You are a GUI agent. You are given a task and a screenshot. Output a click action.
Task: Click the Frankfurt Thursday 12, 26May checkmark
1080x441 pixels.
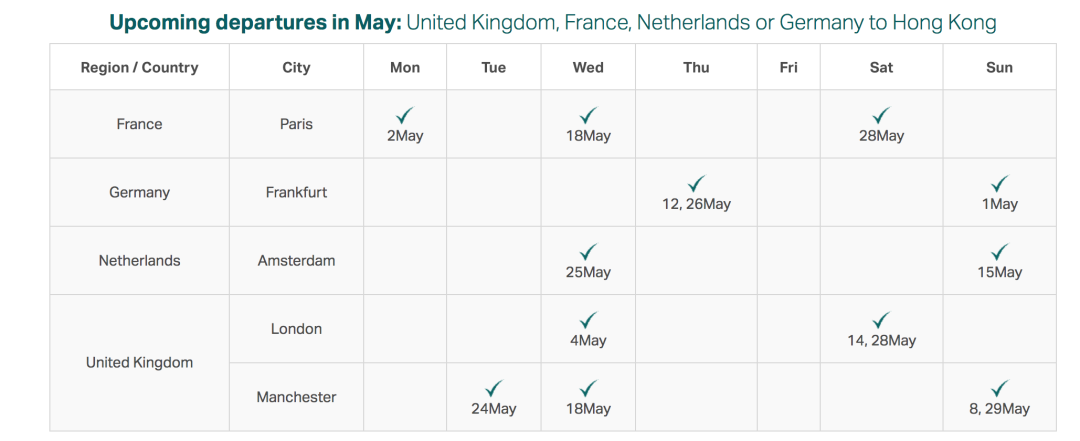click(x=696, y=184)
